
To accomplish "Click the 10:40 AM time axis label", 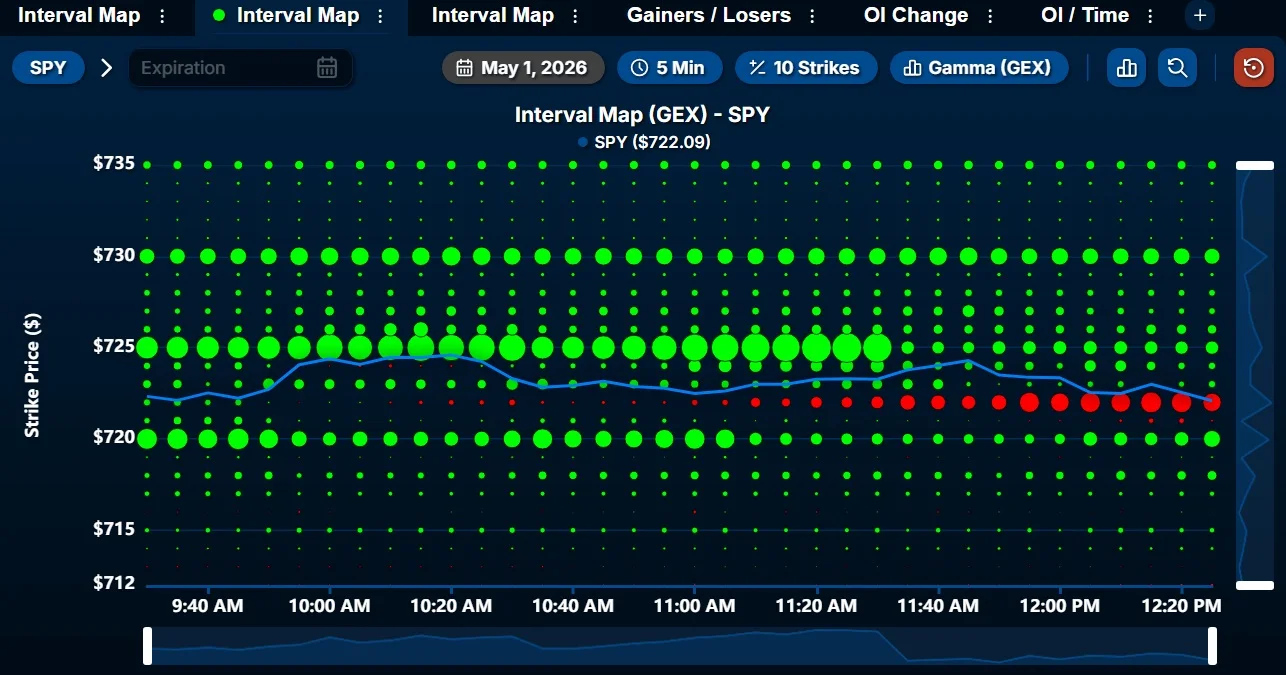I will 572,606.
